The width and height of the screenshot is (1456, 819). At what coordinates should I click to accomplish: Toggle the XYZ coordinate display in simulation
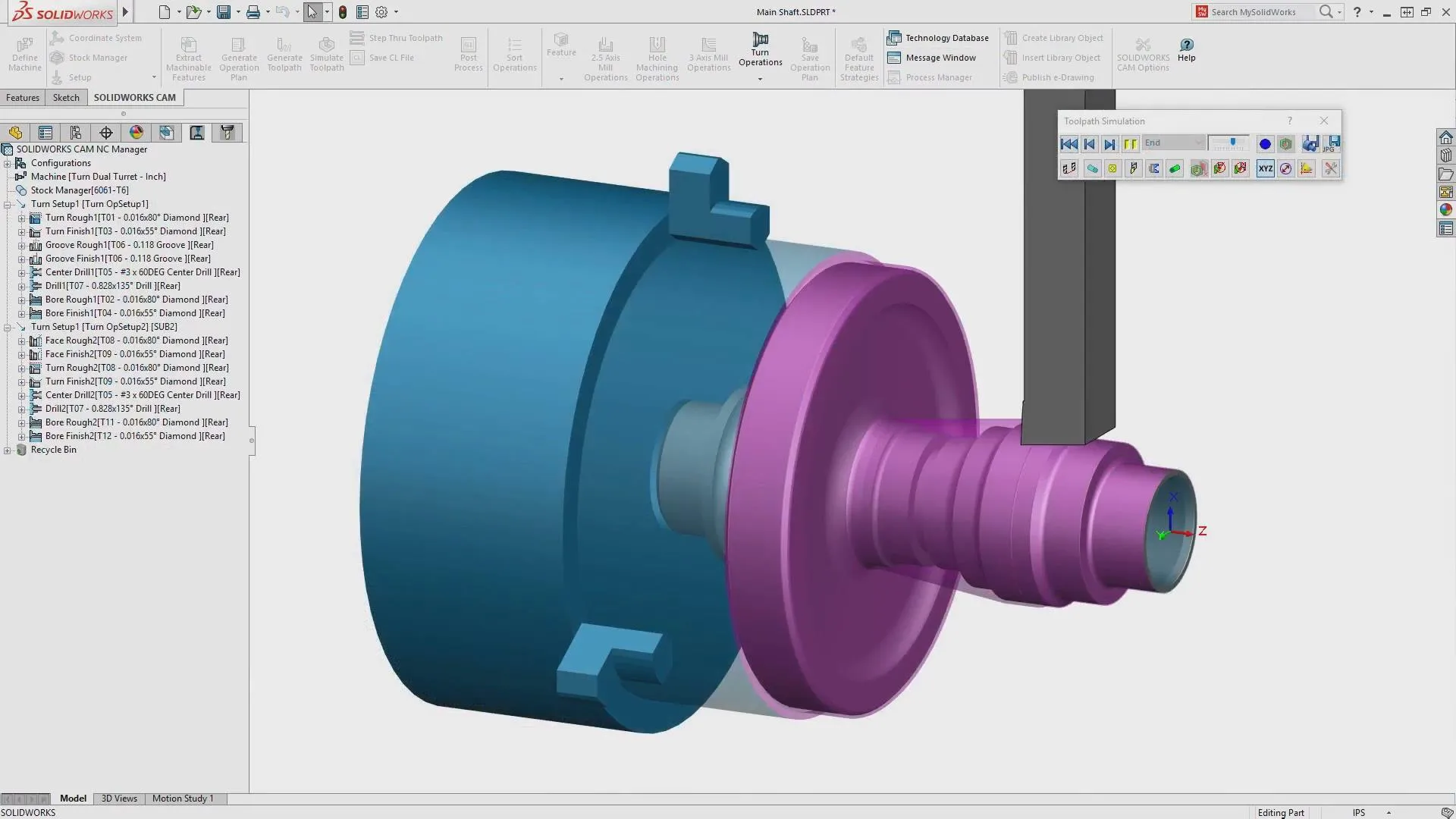[1265, 168]
